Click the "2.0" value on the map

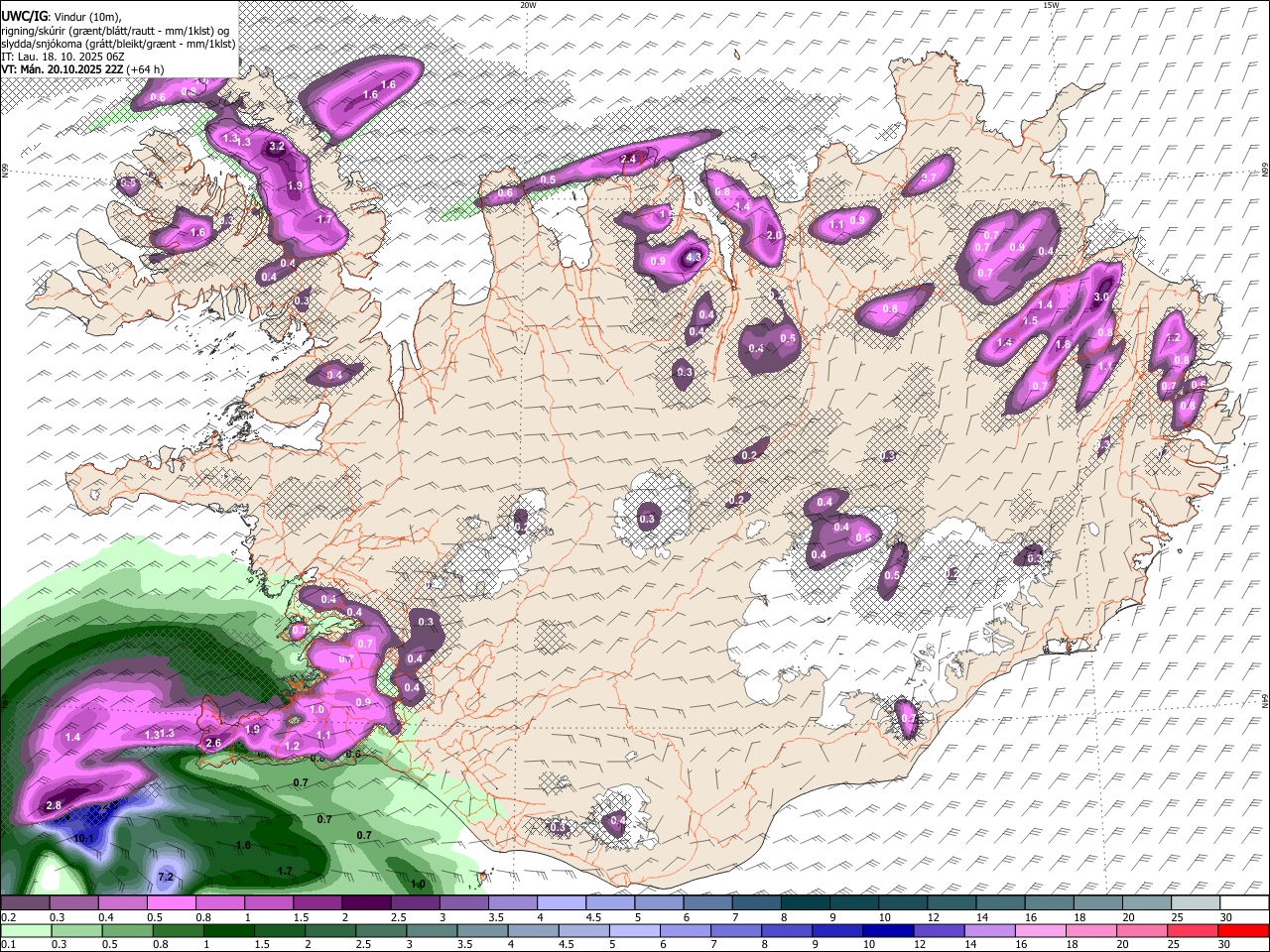tap(774, 236)
